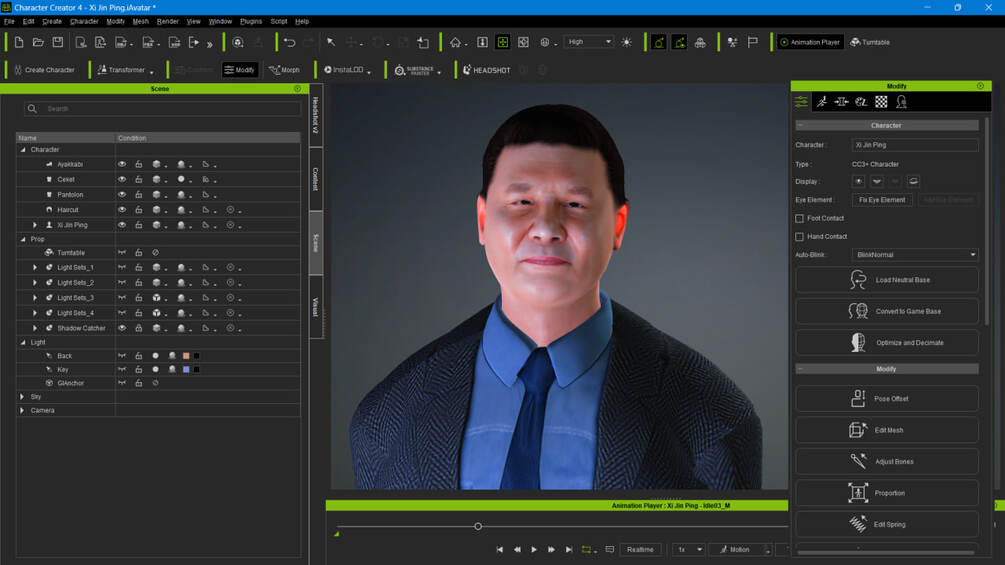
Task: Play the animation
Action: click(534, 550)
